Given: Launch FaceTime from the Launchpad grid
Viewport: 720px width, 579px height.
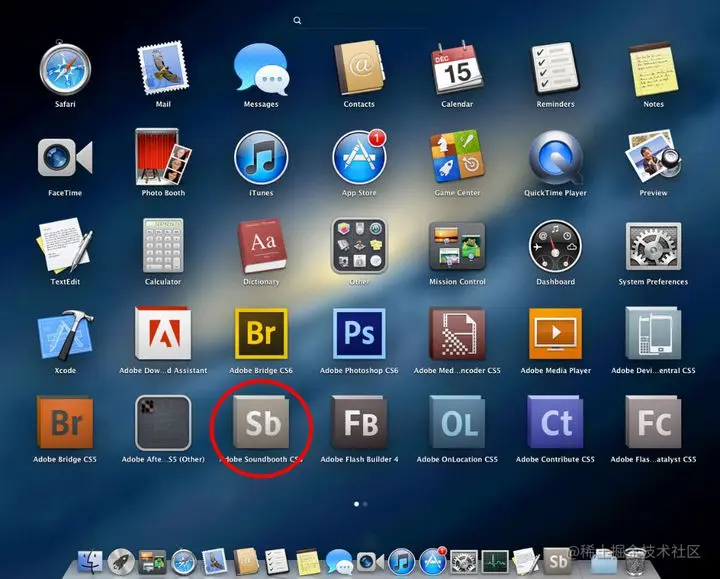Looking at the screenshot, I should click(65, 157).
